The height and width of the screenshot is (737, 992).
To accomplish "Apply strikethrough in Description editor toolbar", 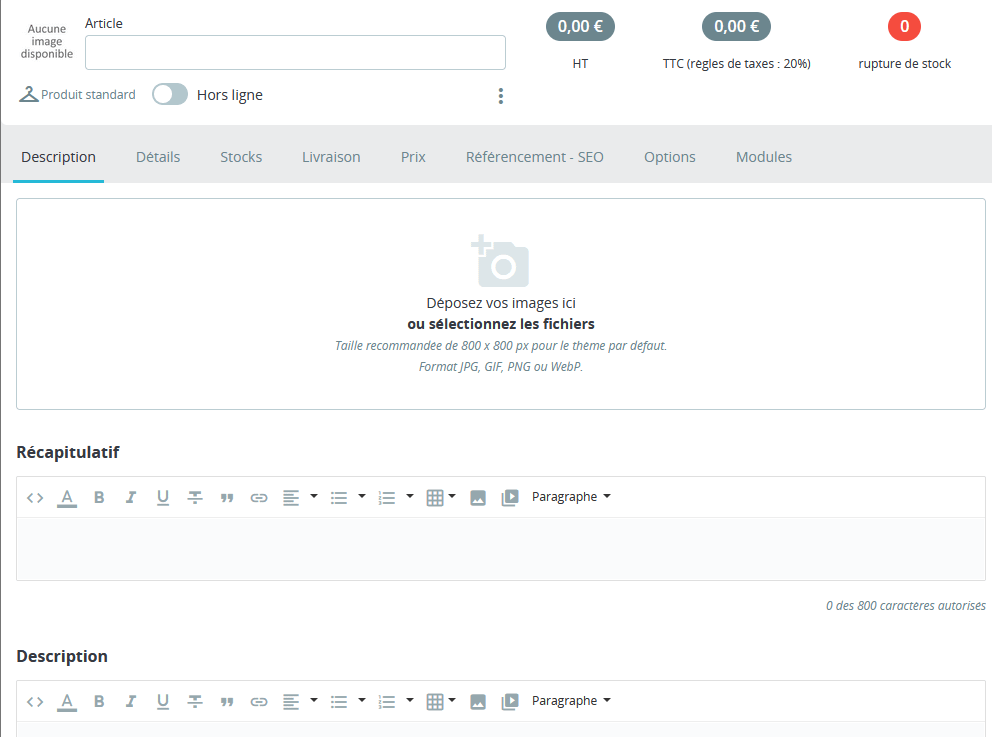I will [195, 702].
